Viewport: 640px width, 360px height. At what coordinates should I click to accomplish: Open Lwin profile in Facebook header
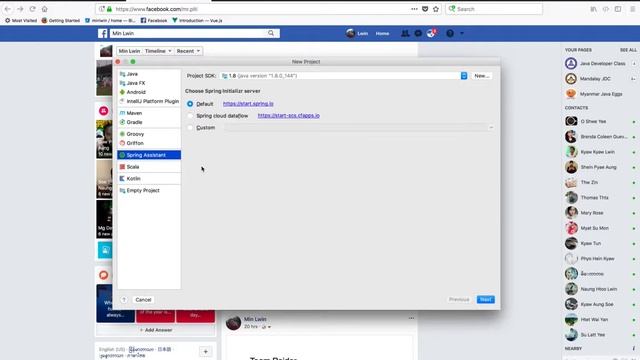click(x=357, y=33)
